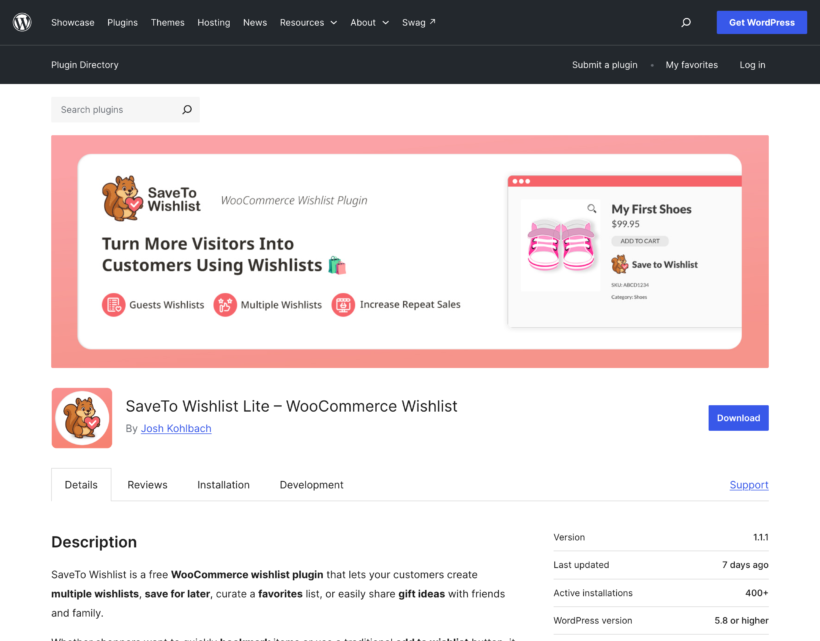Expand the Resources dropdown menu
820x641 pixels.
308,22
